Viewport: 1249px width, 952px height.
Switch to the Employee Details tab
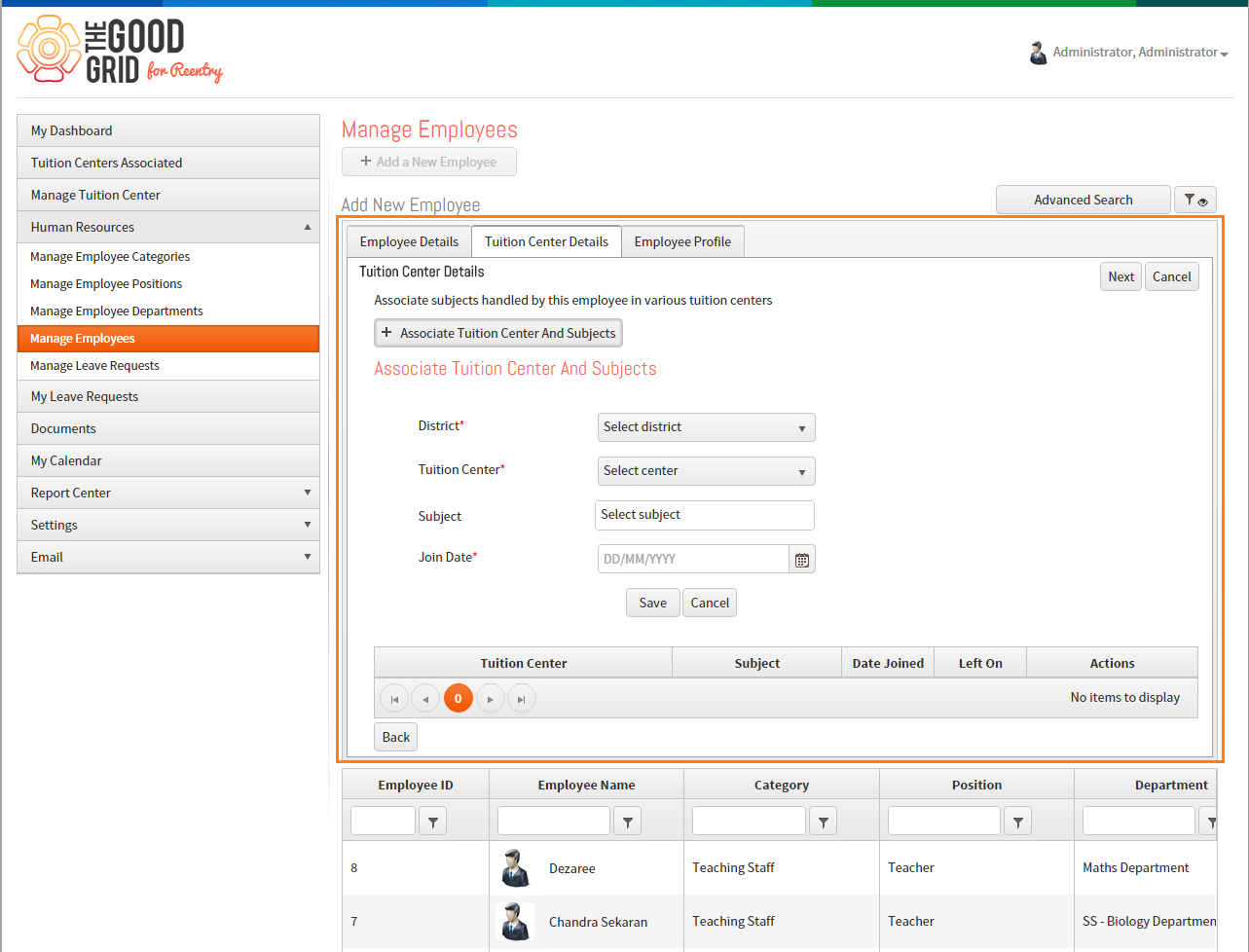pos(409,241)
